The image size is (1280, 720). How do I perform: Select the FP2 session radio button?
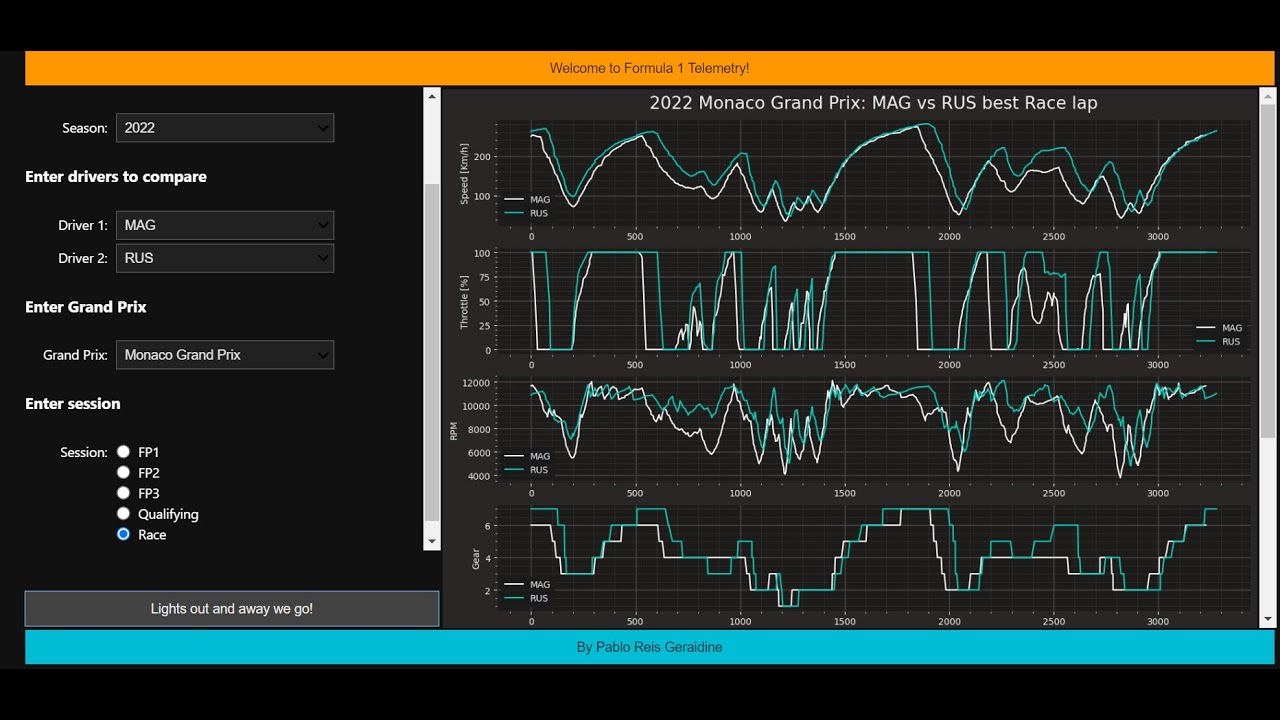[124, 472]
